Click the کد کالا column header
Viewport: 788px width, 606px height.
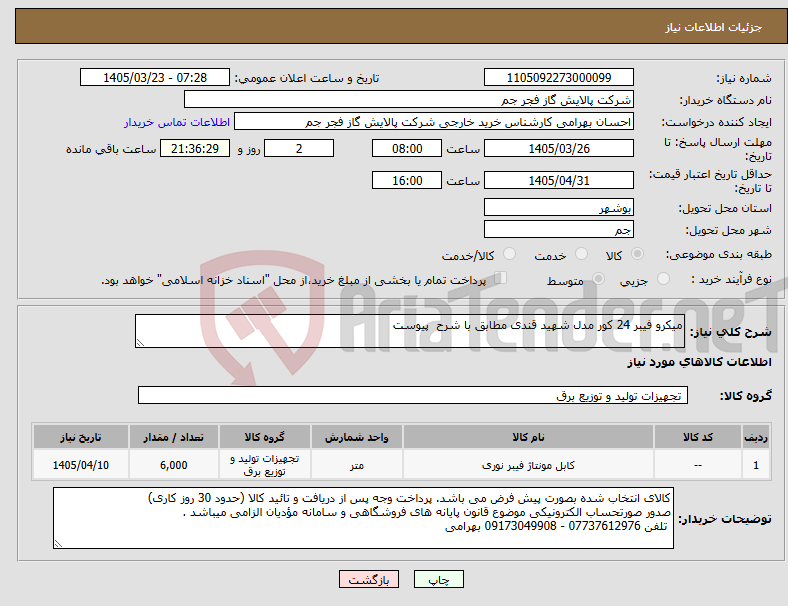pyautogui.click(x=698, y=437)
